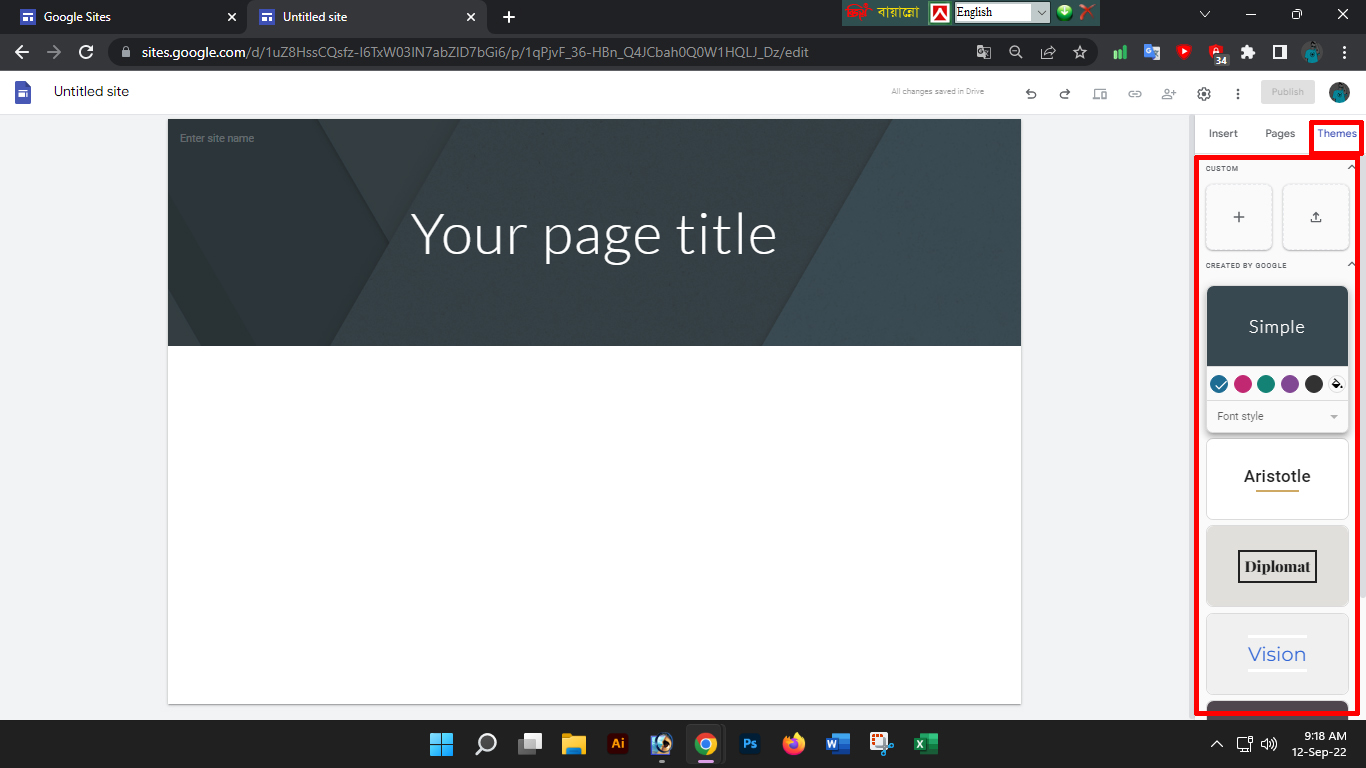Pick the teal theme color
The image size is (1366, 768).
[1266, 384]
